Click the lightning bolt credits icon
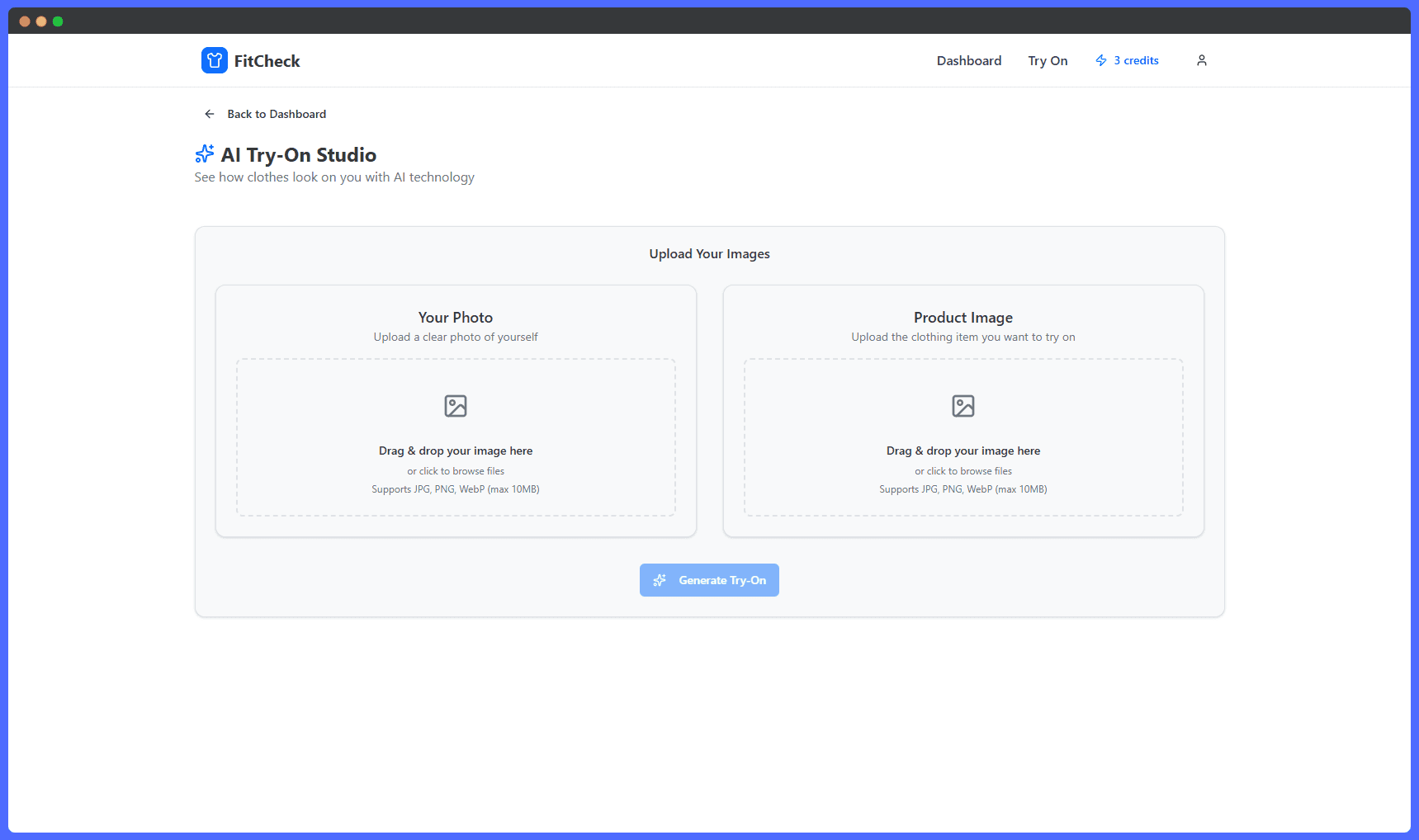The width and height of the screenshot is (1419, 840). point(1101,60)
